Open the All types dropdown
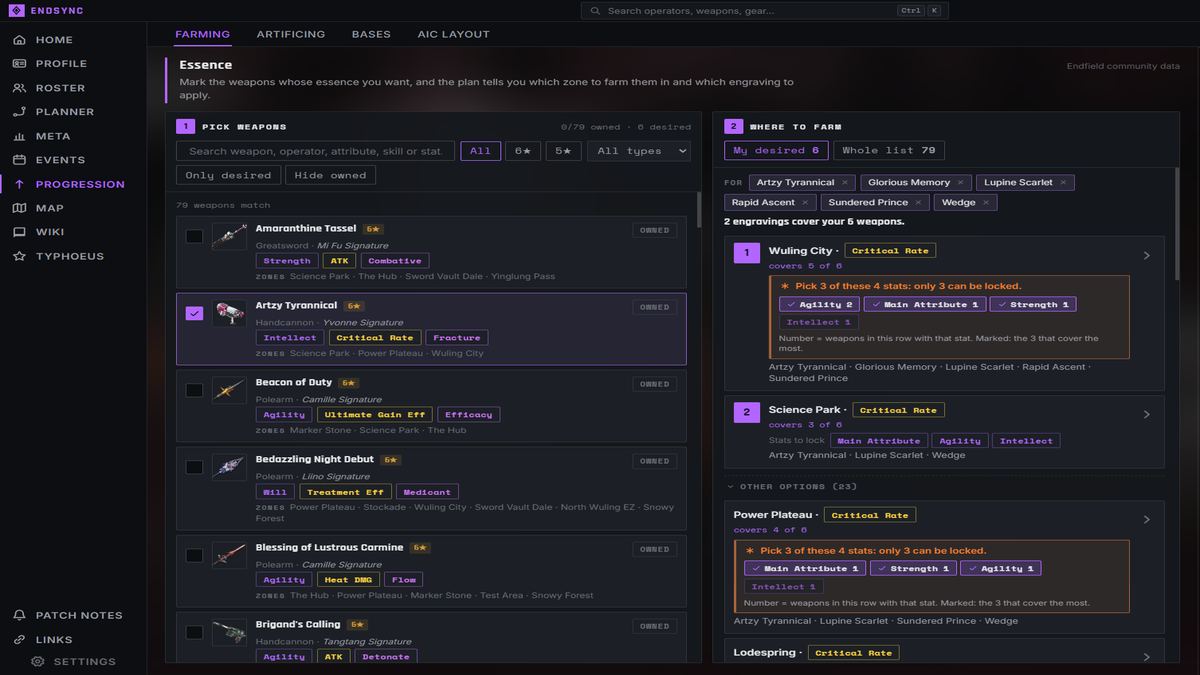 click(x=638, y=151)
